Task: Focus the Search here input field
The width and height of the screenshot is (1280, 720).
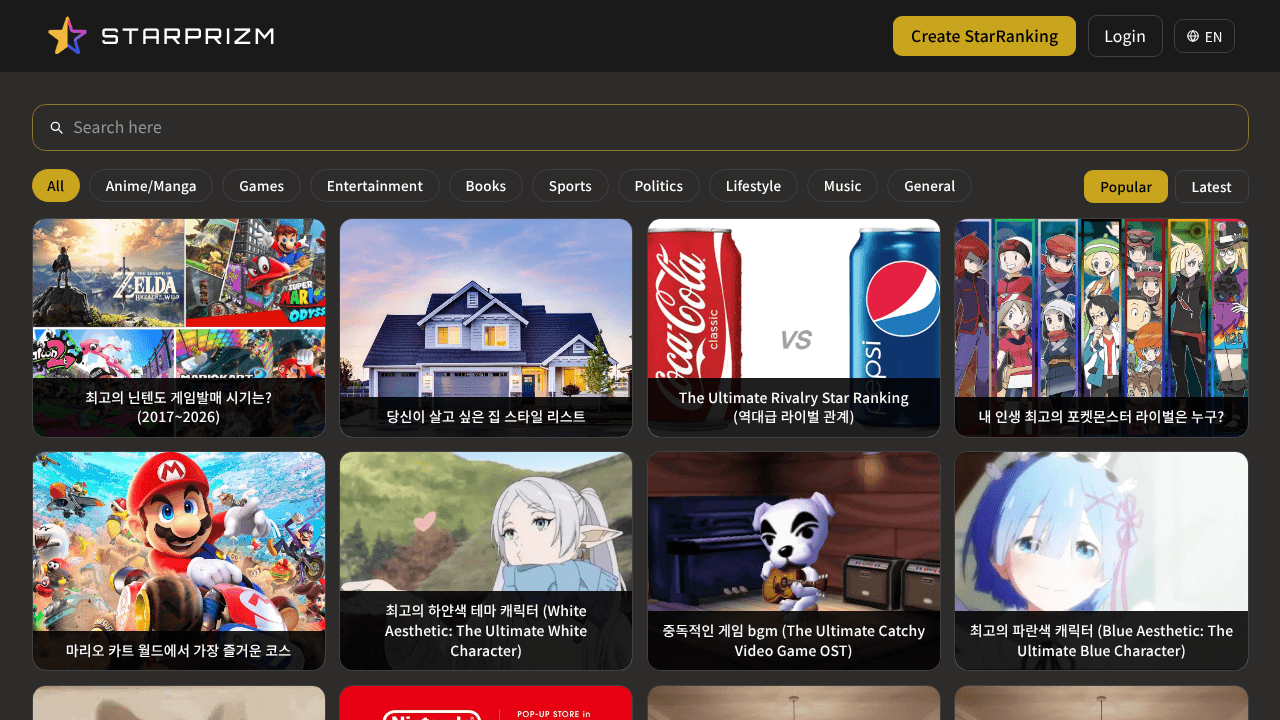Action: tap(640, 127)
